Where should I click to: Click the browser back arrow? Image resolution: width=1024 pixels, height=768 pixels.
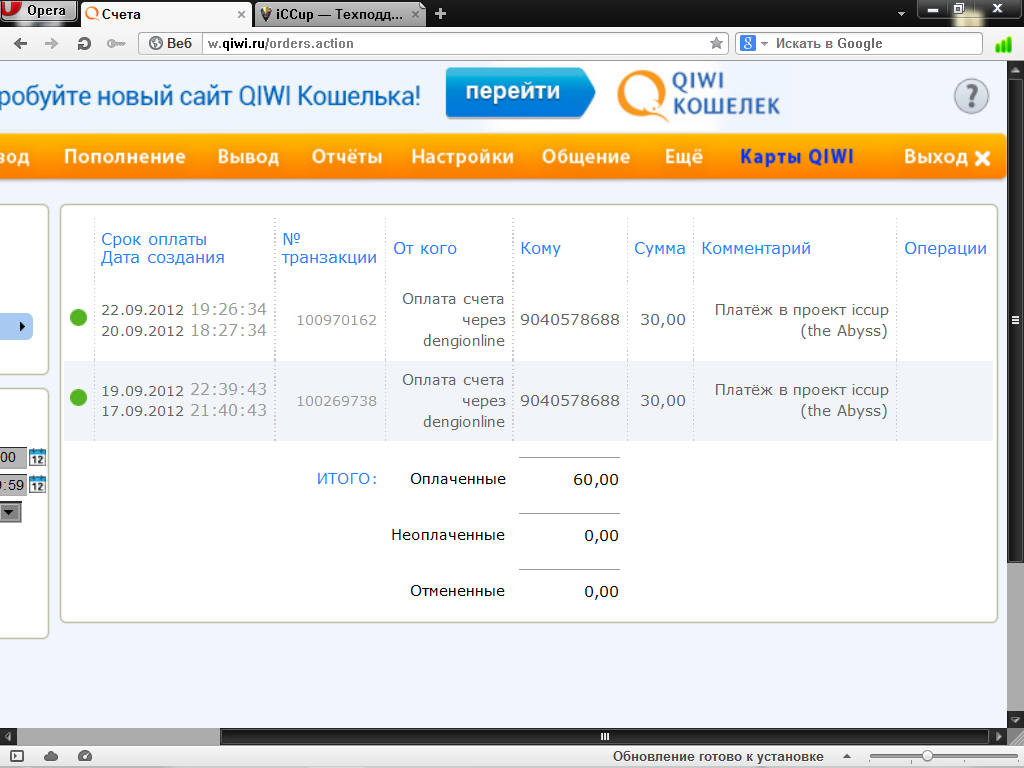pyautogui.click(x=21, y=44)
